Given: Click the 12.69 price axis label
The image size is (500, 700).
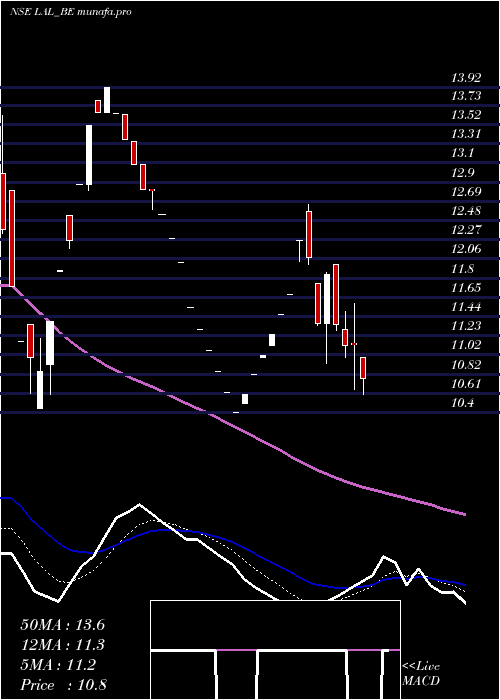Looking at the screenshot, I should [x=466, y=192].
